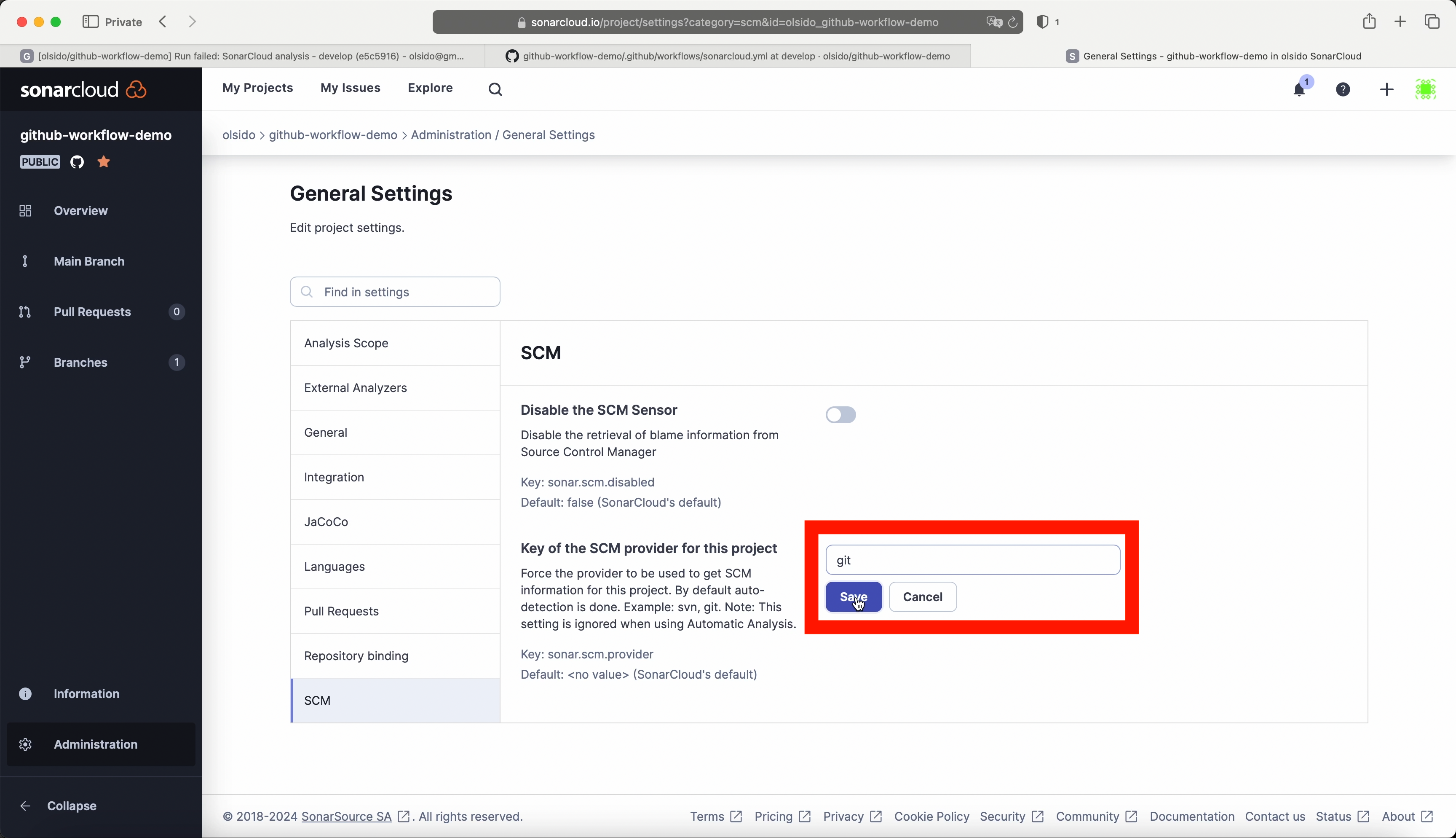Click the plus icon to create new project
Image resolution: width=1456 pixels, height=838 pixels.
point(1386,89)
